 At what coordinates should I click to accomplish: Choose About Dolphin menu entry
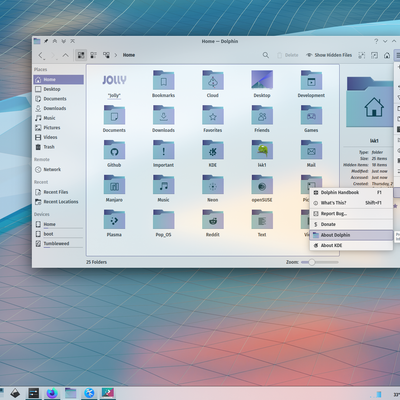(351, 235)
